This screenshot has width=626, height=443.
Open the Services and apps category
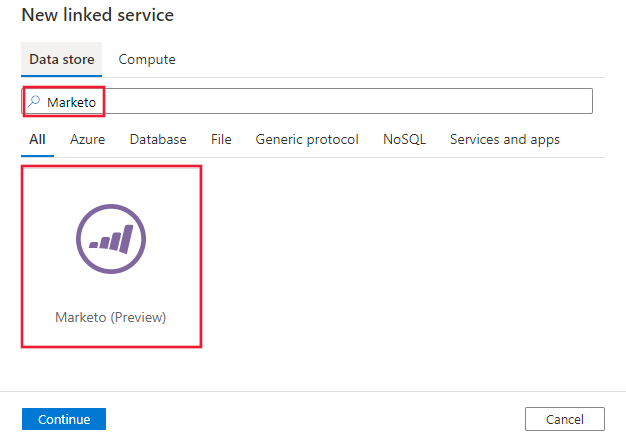pyautogui.click(x=505, y=139)
